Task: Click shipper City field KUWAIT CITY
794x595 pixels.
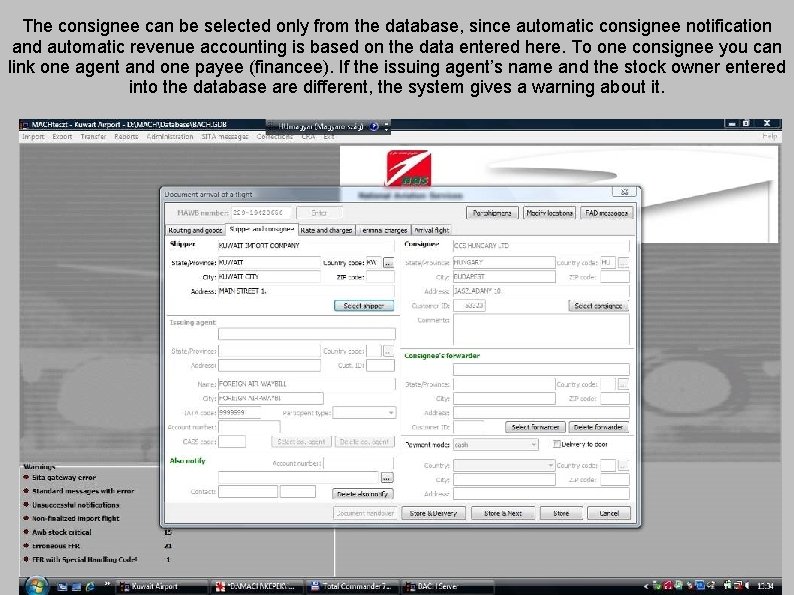Action: coord(269,277)
